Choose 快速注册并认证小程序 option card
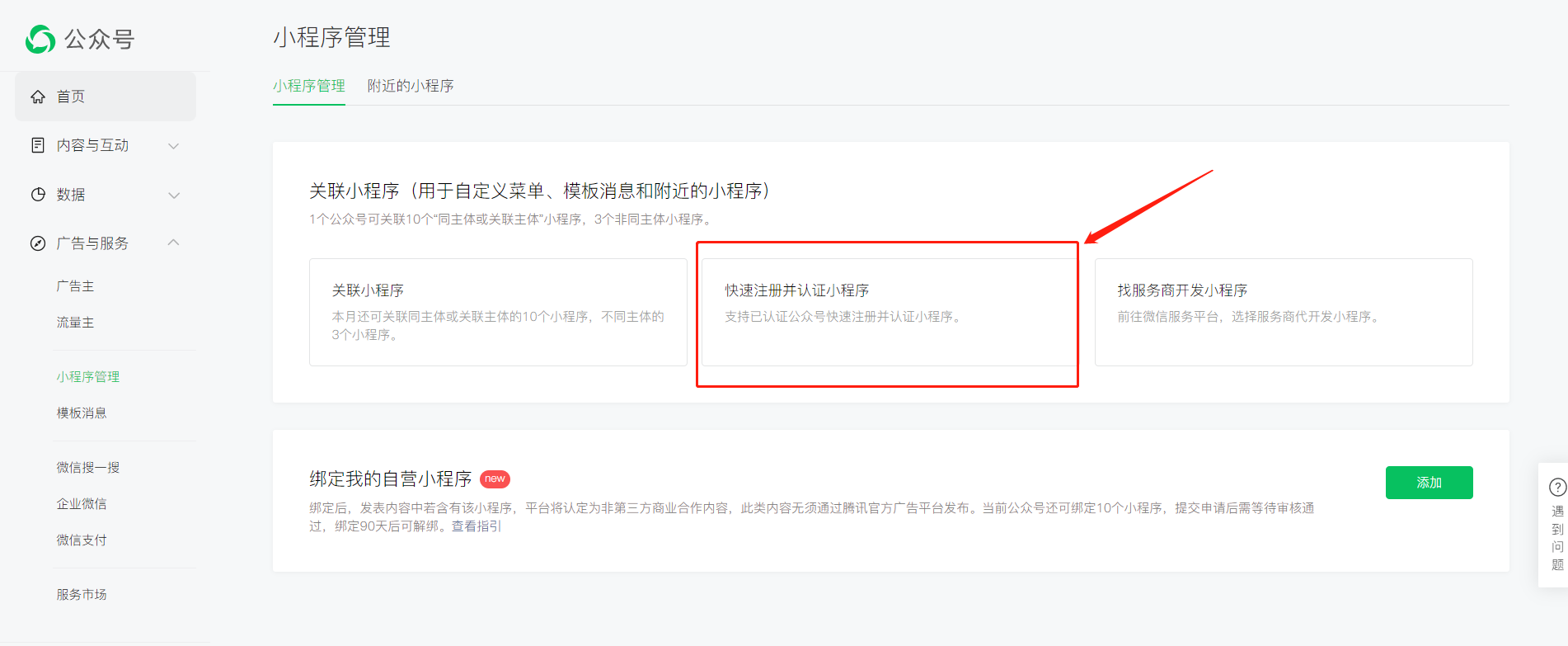The width and height of the screenshot is (1568, 646). [889, 312]
